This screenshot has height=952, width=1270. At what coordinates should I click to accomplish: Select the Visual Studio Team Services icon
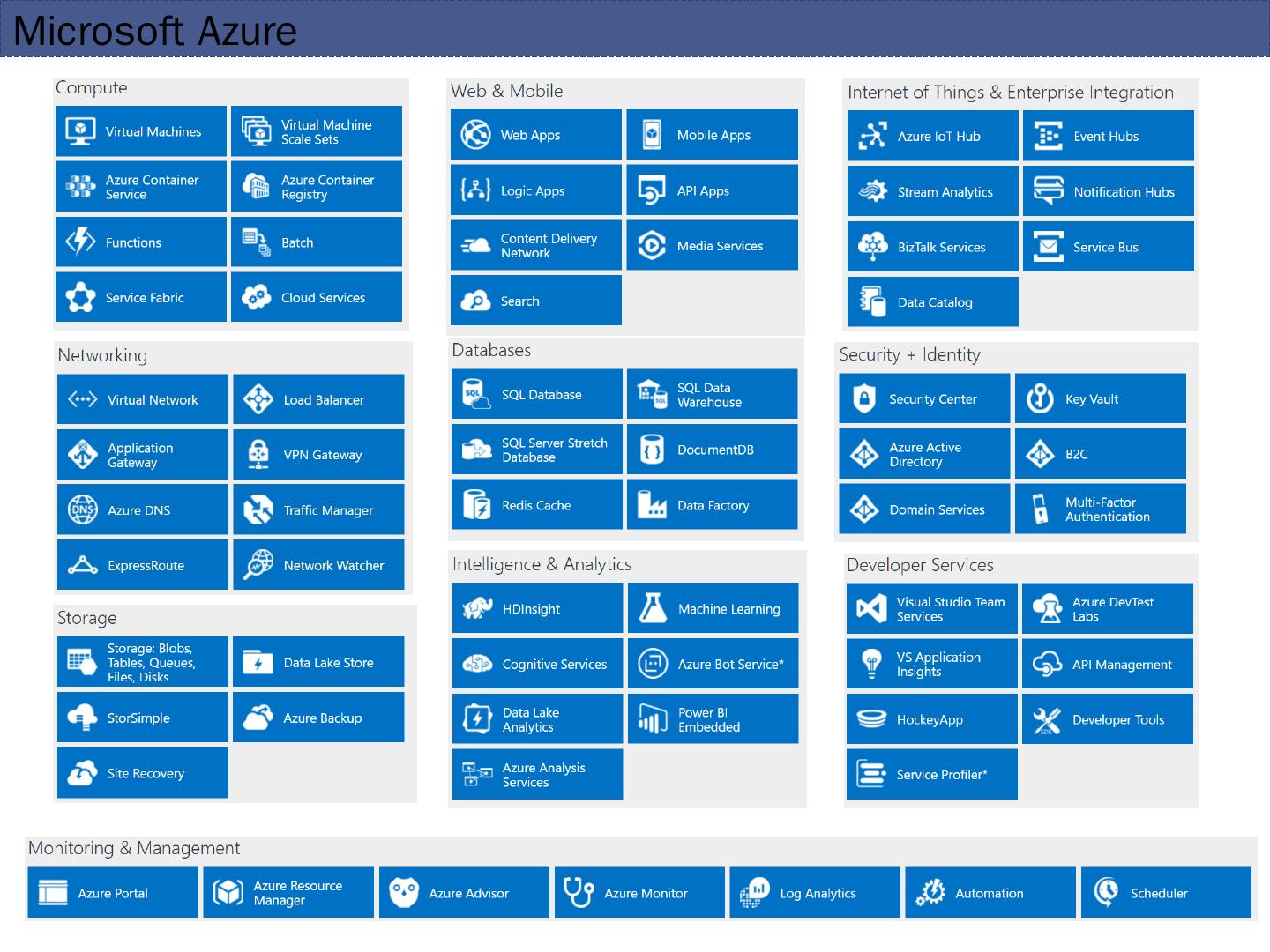[871, 608]
